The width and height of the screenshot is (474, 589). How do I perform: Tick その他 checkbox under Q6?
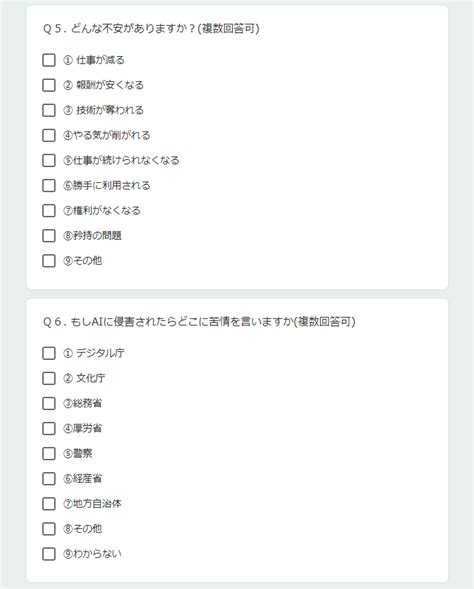click(49, 529)
